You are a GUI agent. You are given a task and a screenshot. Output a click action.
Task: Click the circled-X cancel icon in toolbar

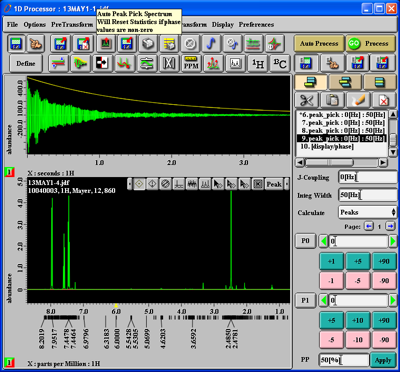190,44
